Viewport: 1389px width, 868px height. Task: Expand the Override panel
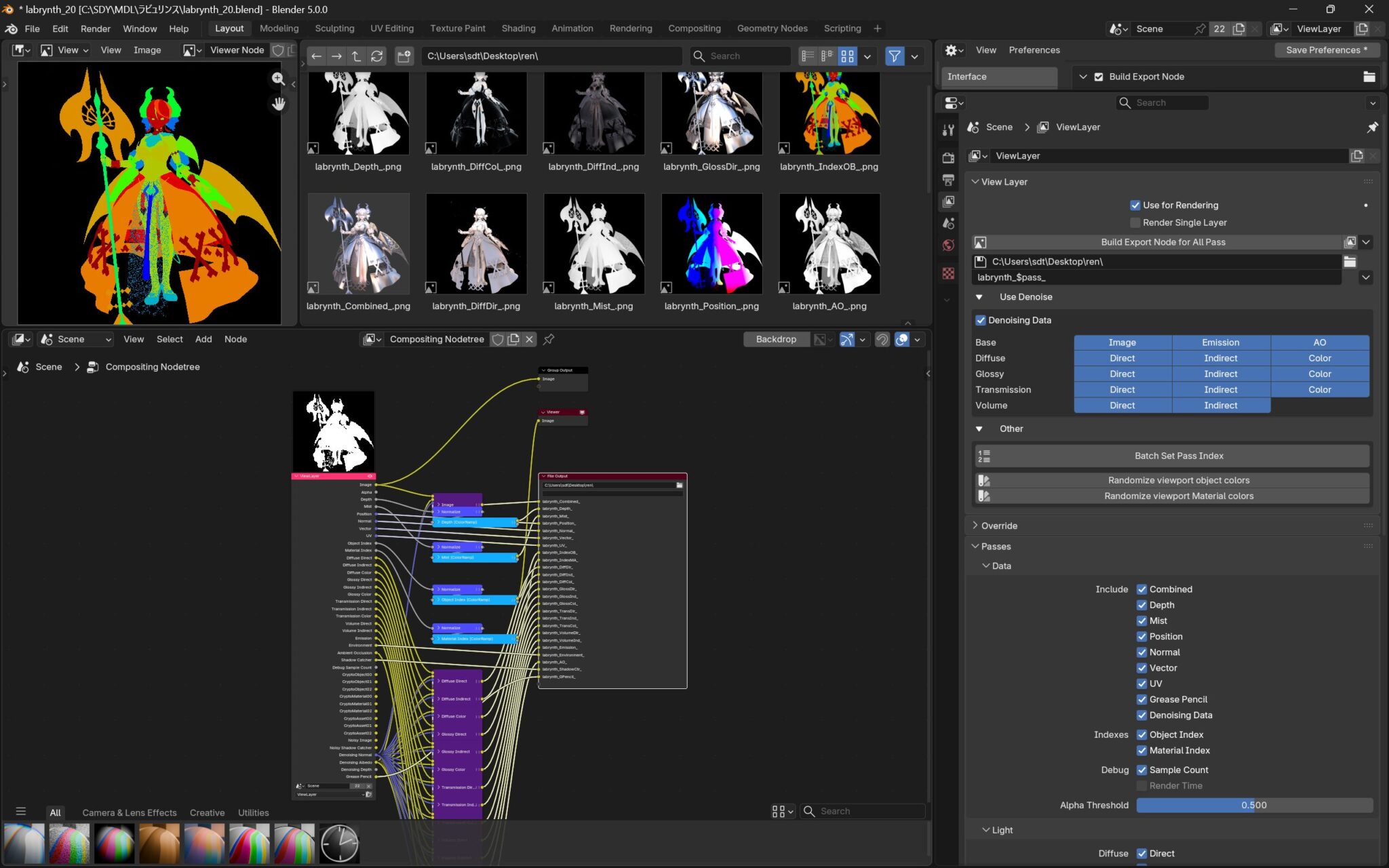[975, 526]
